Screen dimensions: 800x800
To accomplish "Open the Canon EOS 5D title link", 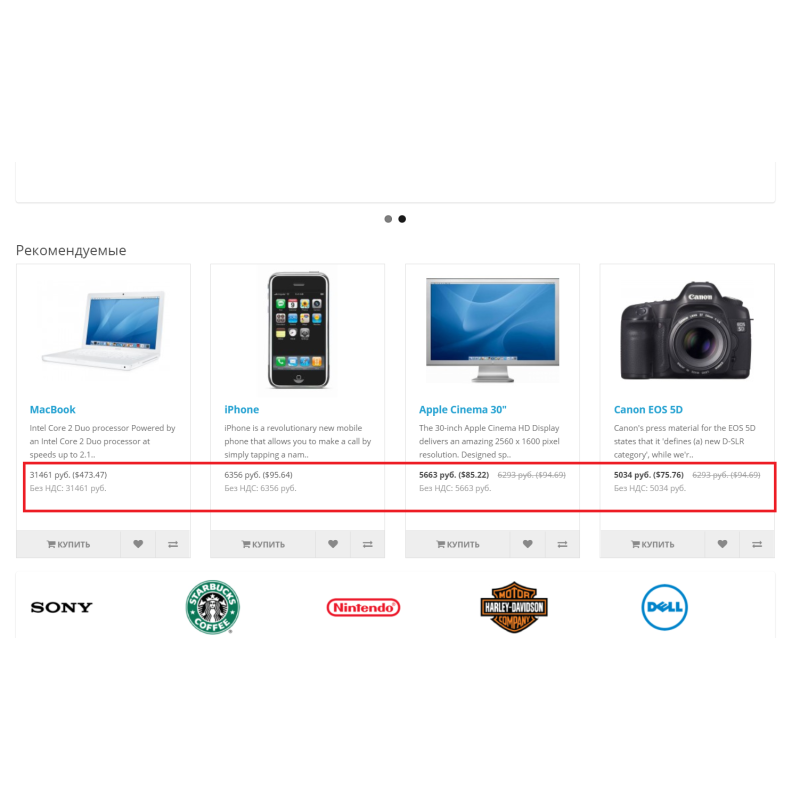I will (648, 409).
